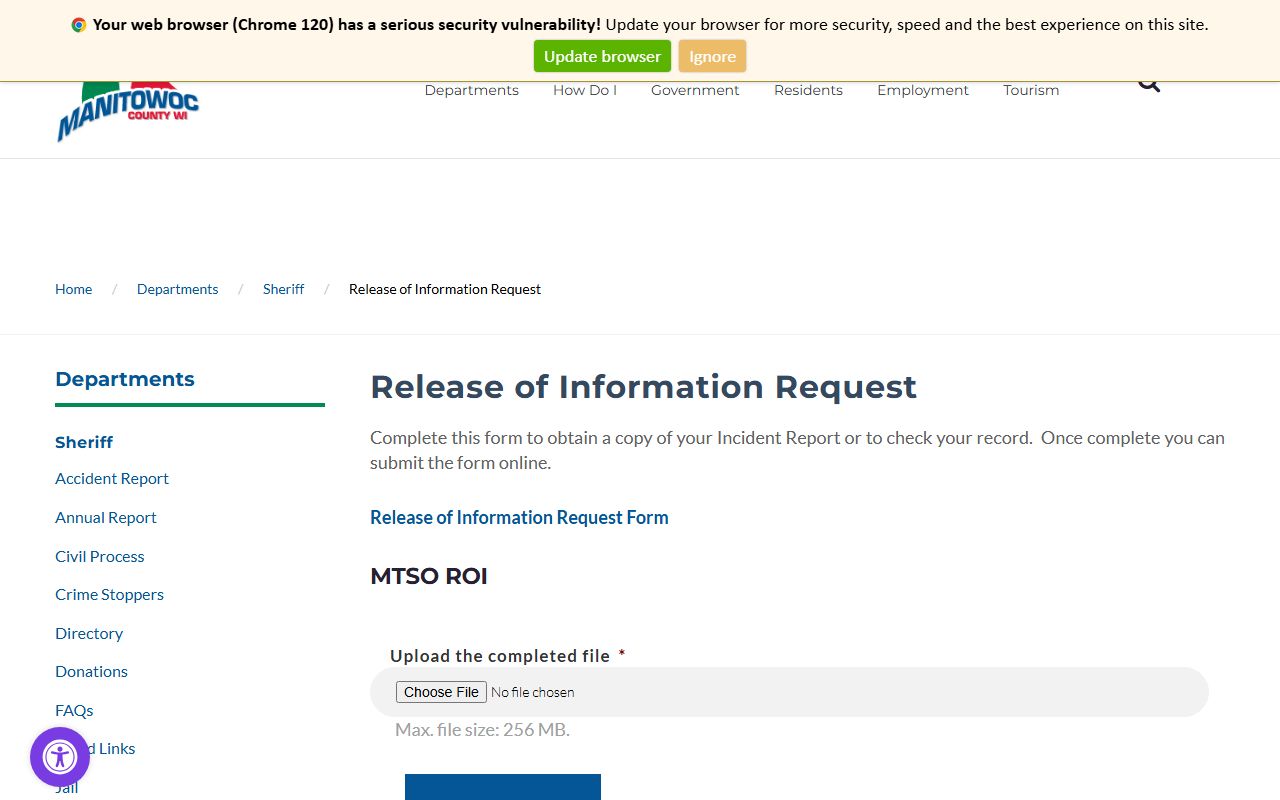Open Donations in sidebar
The height and width of the screenshot is (800, 1280).
point(91,671)
